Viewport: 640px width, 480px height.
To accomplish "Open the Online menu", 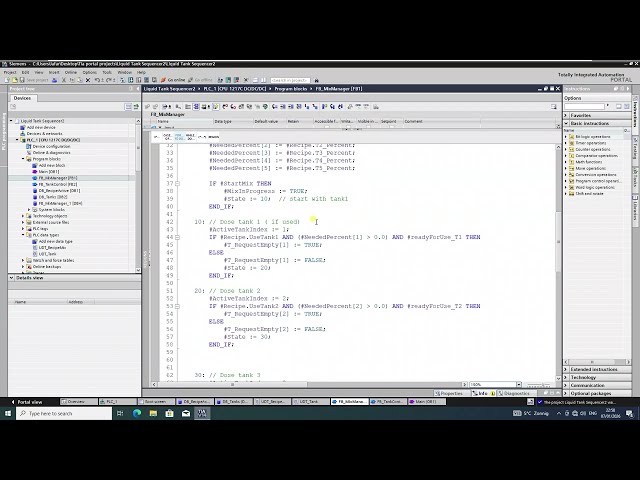I will pyautogui.click(x=71, y=72).
